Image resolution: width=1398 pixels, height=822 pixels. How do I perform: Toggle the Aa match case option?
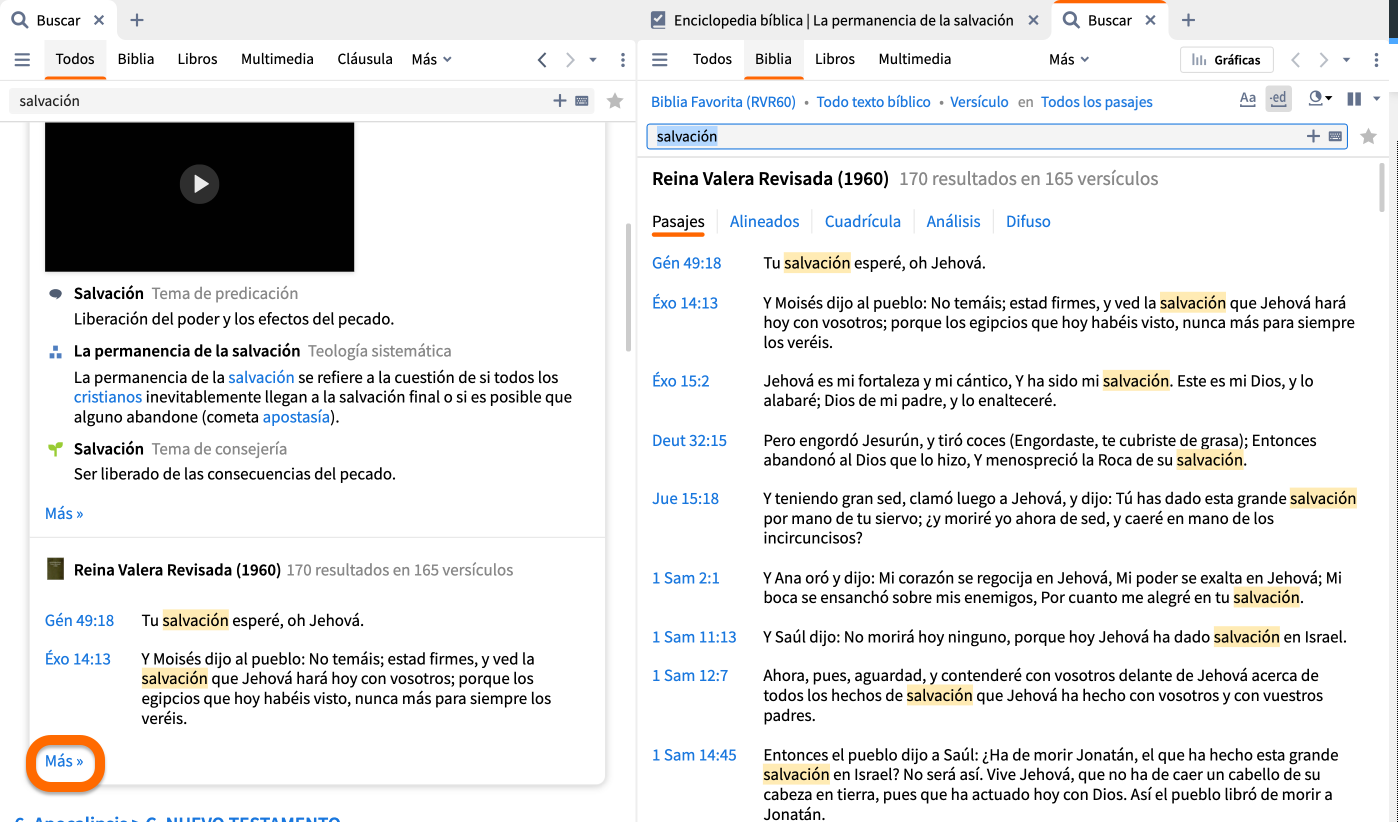point(1247,98)
